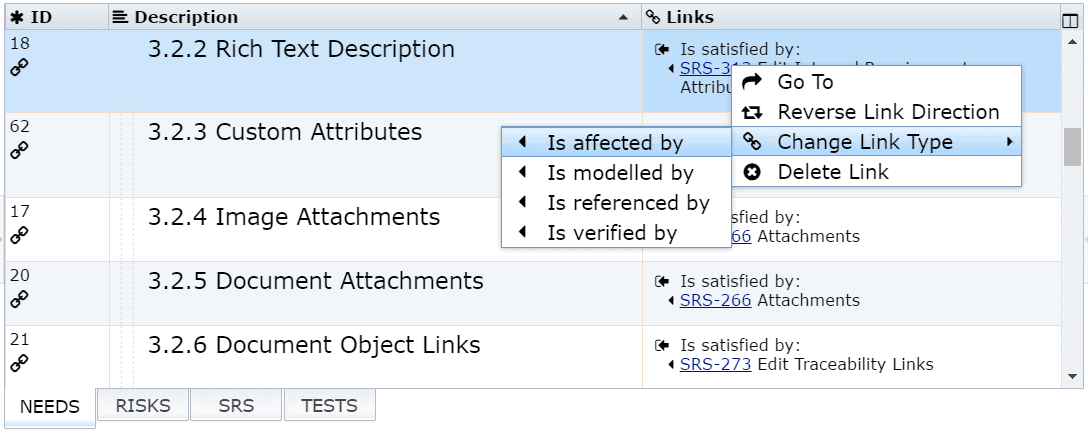Switch to the SRS tab

236,405
